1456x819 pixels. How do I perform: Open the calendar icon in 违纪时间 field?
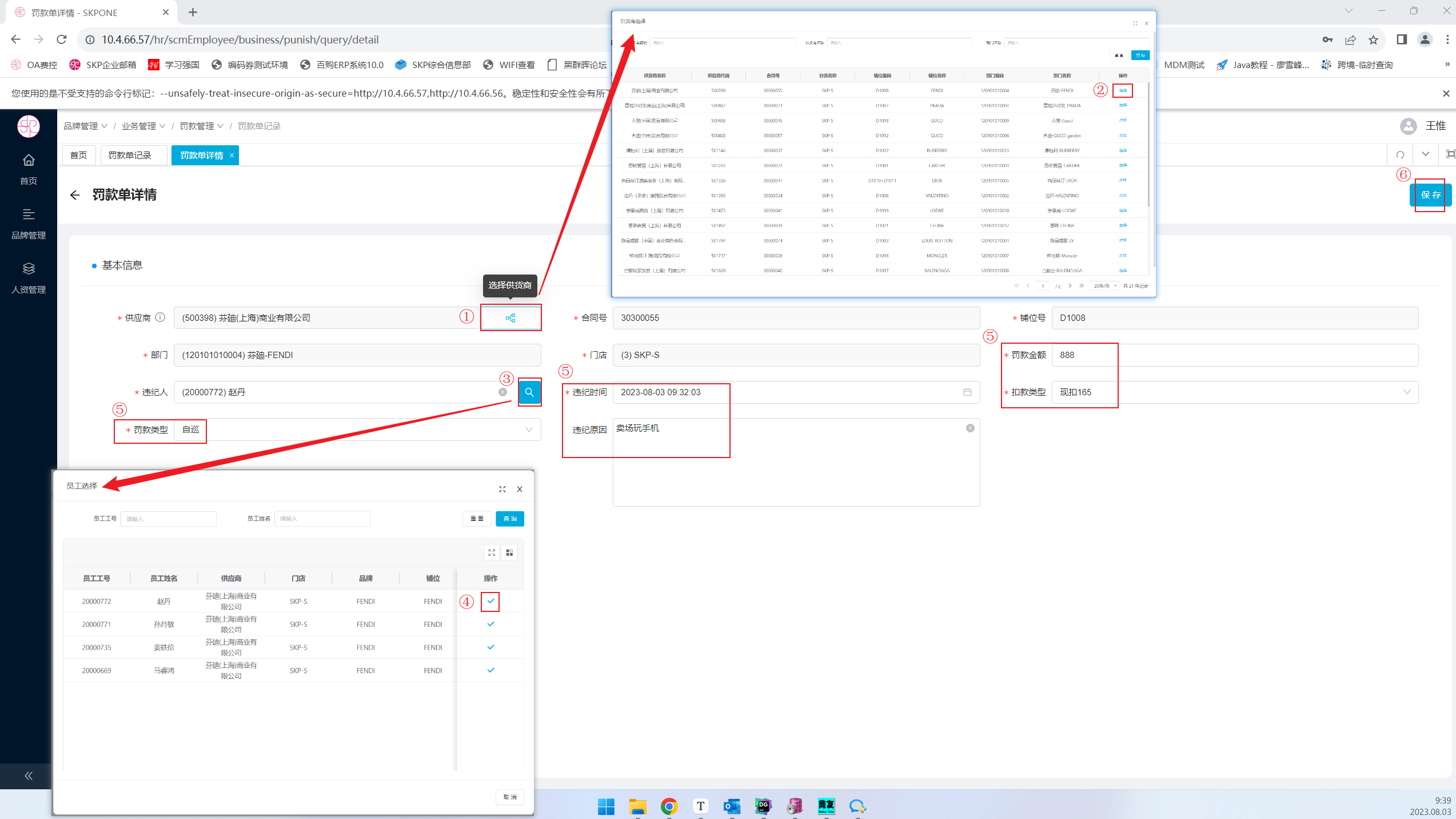(x=967, y=392)
